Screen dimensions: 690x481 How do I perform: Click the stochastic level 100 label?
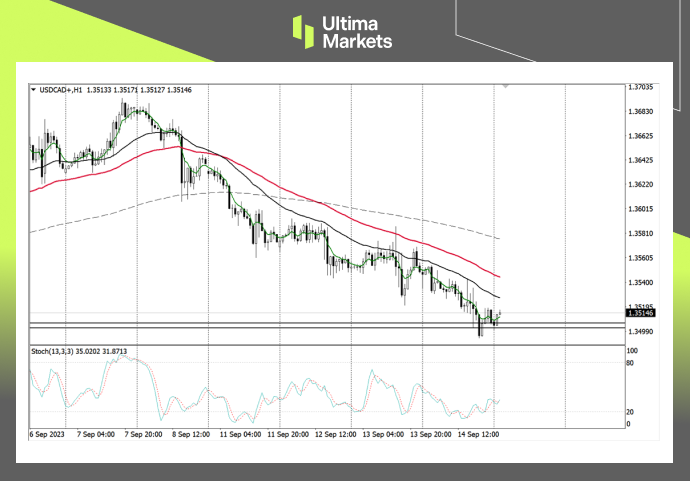[x=632, y=352]
